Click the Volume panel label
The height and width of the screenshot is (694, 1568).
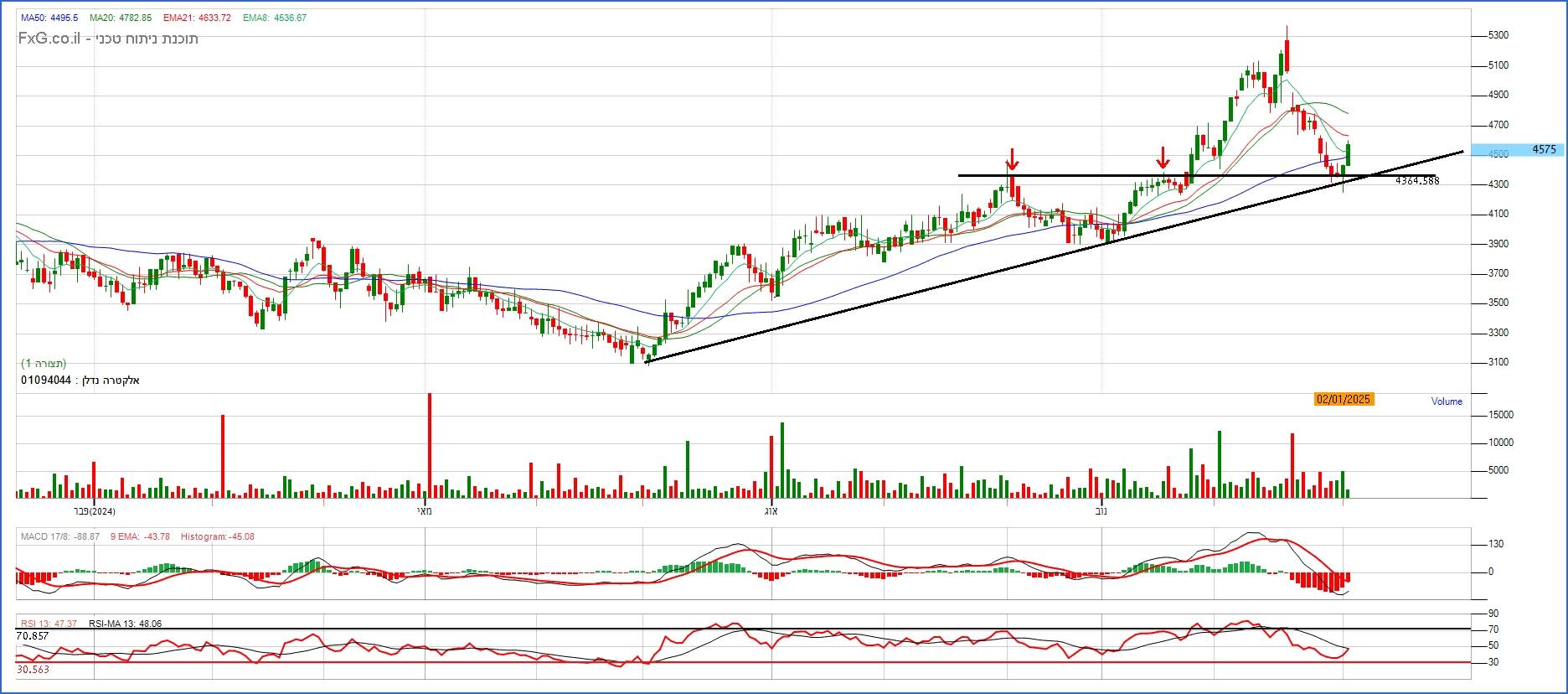(1447, 401)
